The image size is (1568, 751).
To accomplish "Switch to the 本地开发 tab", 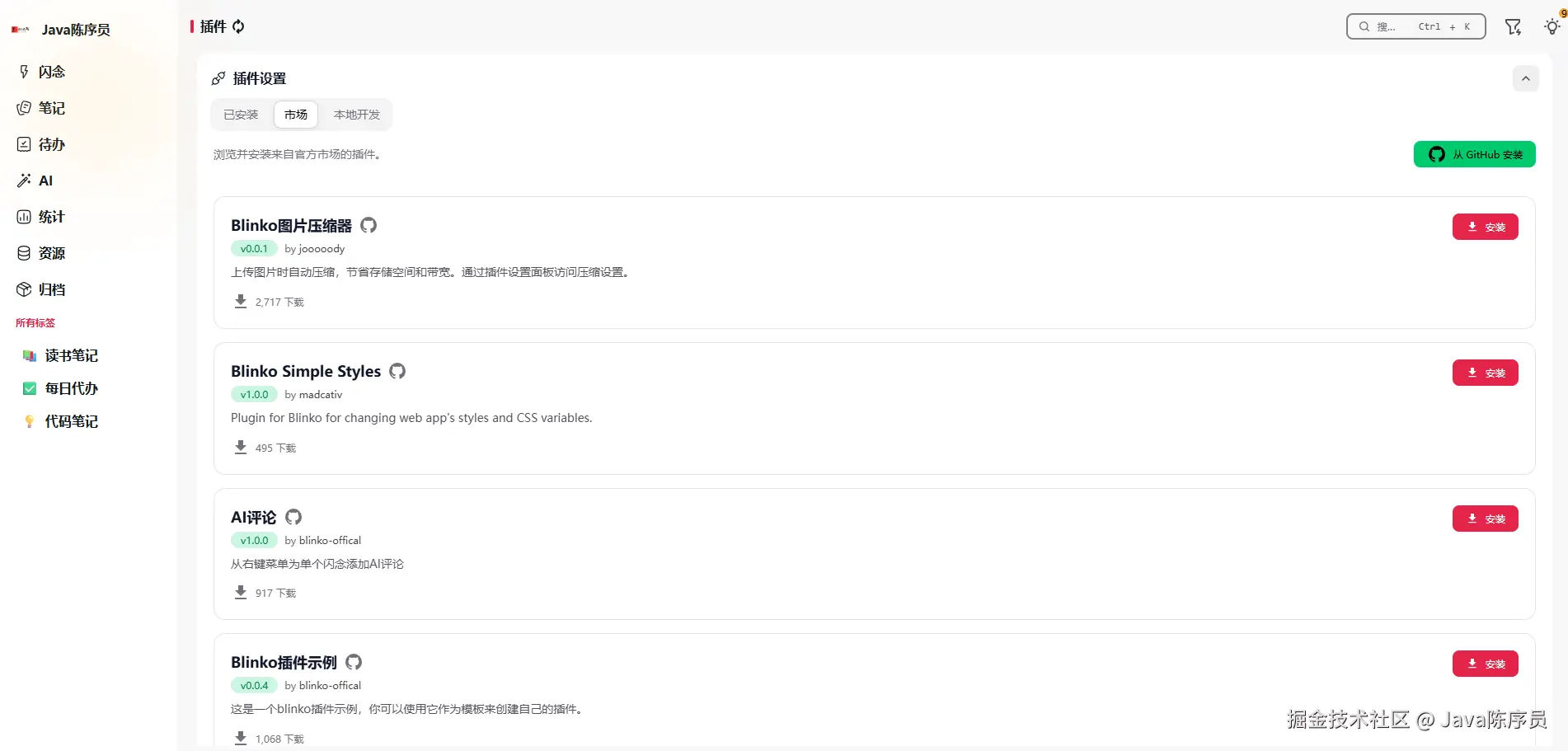I will coord(357,115).
